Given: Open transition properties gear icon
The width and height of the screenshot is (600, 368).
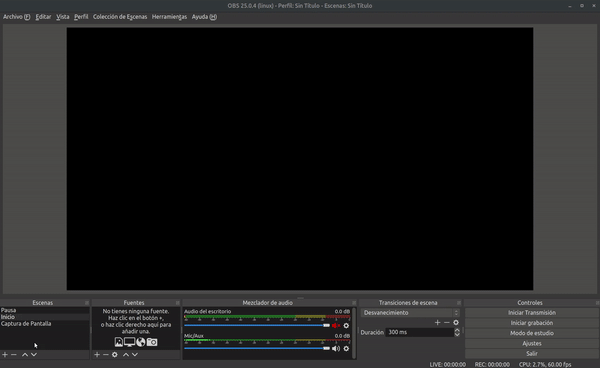Looking at the screenshot, I should pos(456,322).
